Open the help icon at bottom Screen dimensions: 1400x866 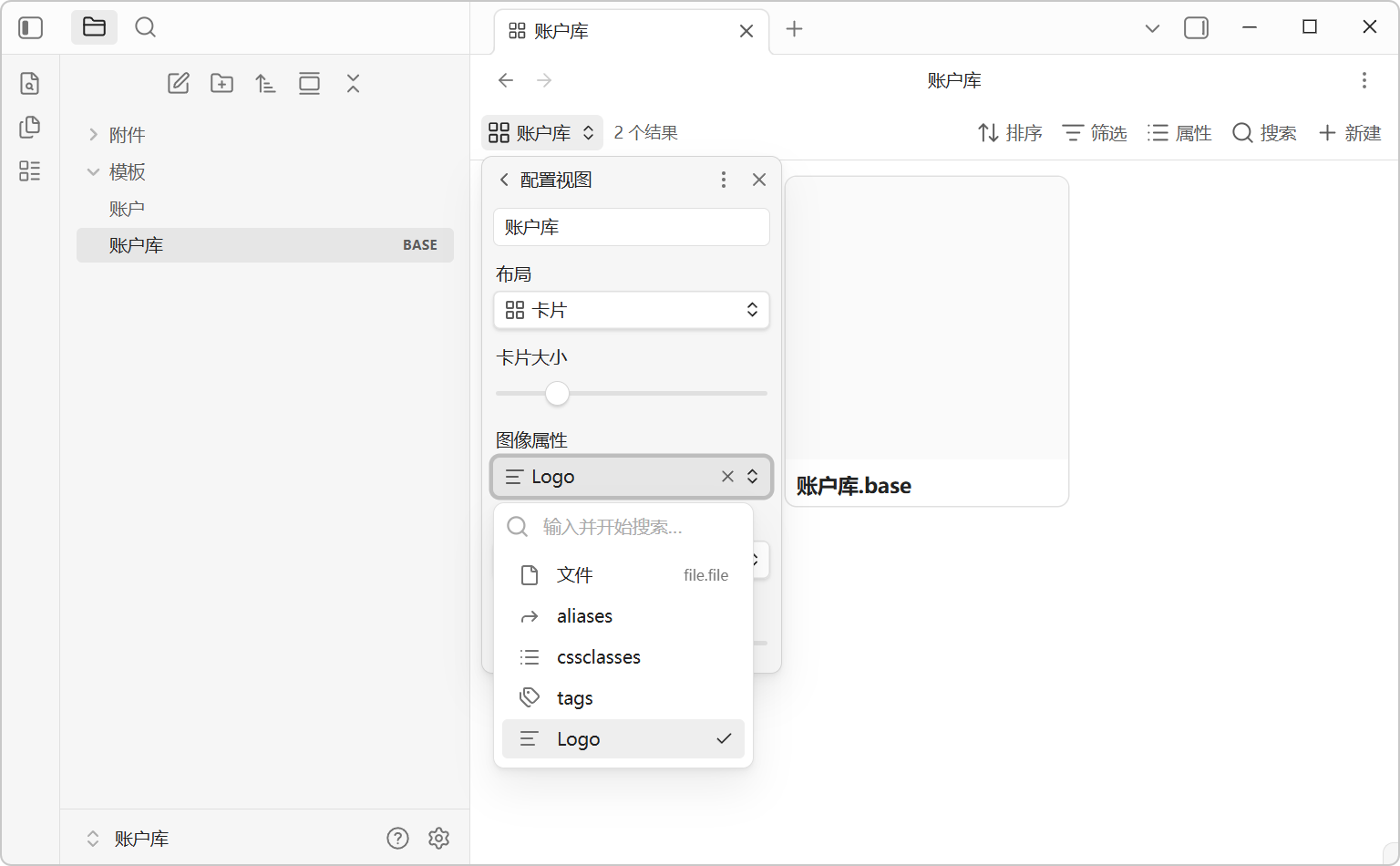click(397, 839)
